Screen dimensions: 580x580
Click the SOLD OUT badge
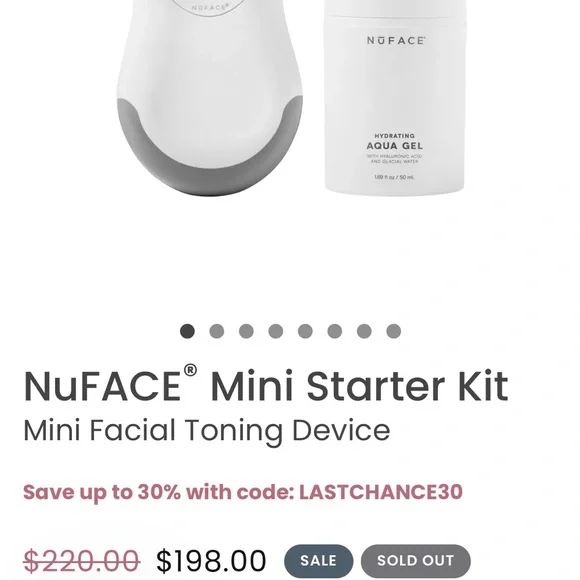point(416,561)
